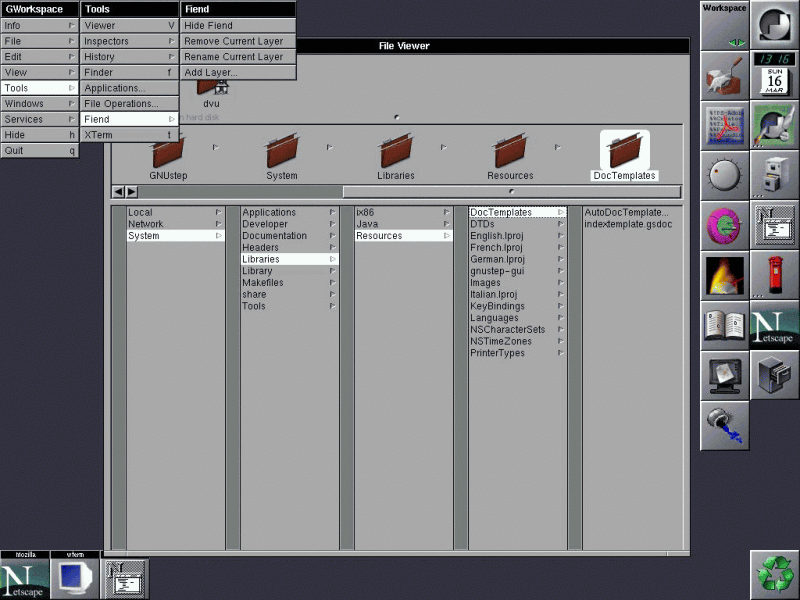This screenshot has height=600, width=800.
Task: Click the calendar clock dock tile
Action: click(774, 75)
